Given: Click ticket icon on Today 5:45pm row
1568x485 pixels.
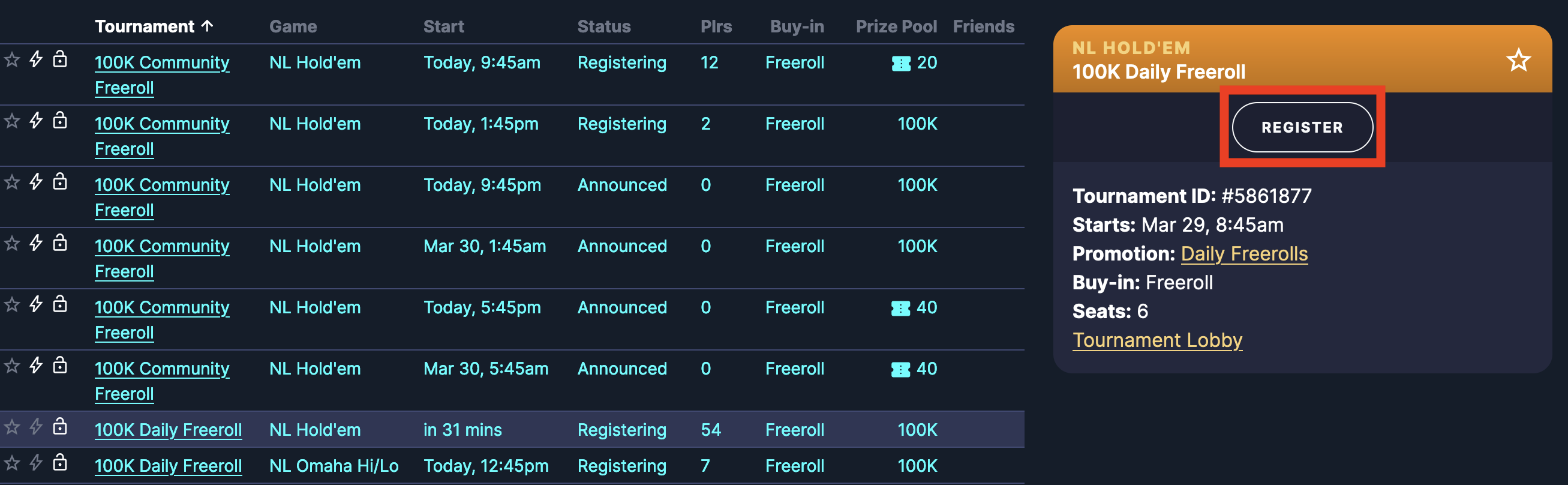Looking at the screenshot, I should (x=901, y=309).
